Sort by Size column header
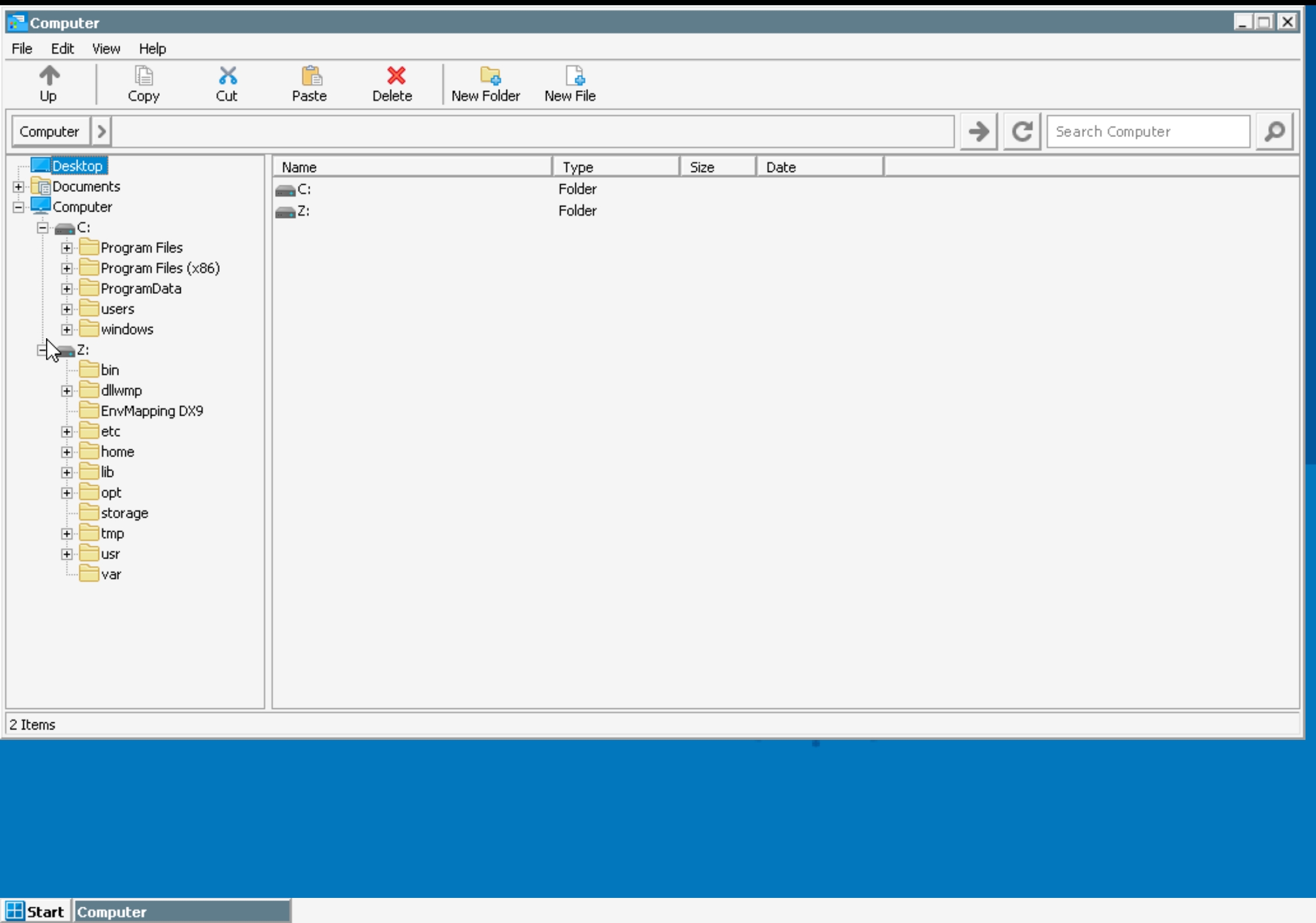1316x923 pixels. click(x=718, y=167)
